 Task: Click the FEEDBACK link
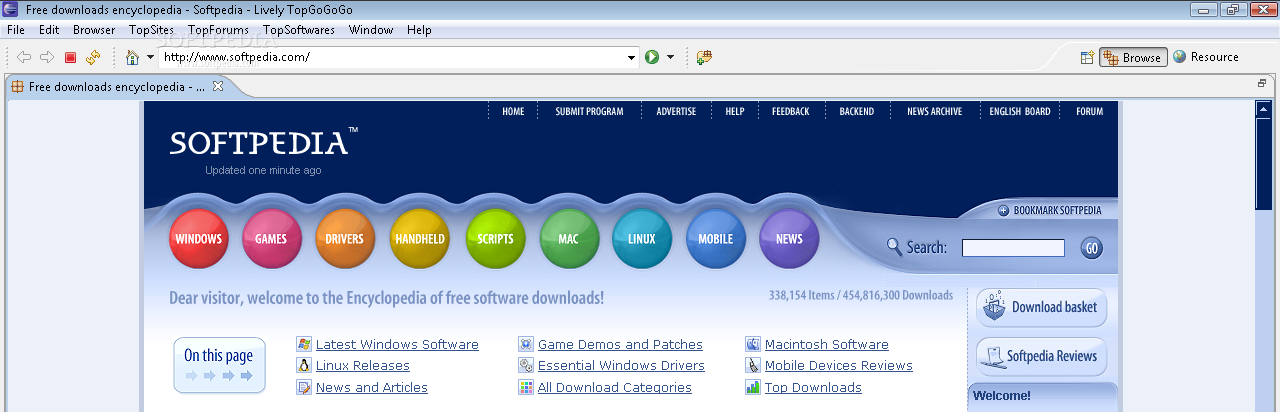791,112
